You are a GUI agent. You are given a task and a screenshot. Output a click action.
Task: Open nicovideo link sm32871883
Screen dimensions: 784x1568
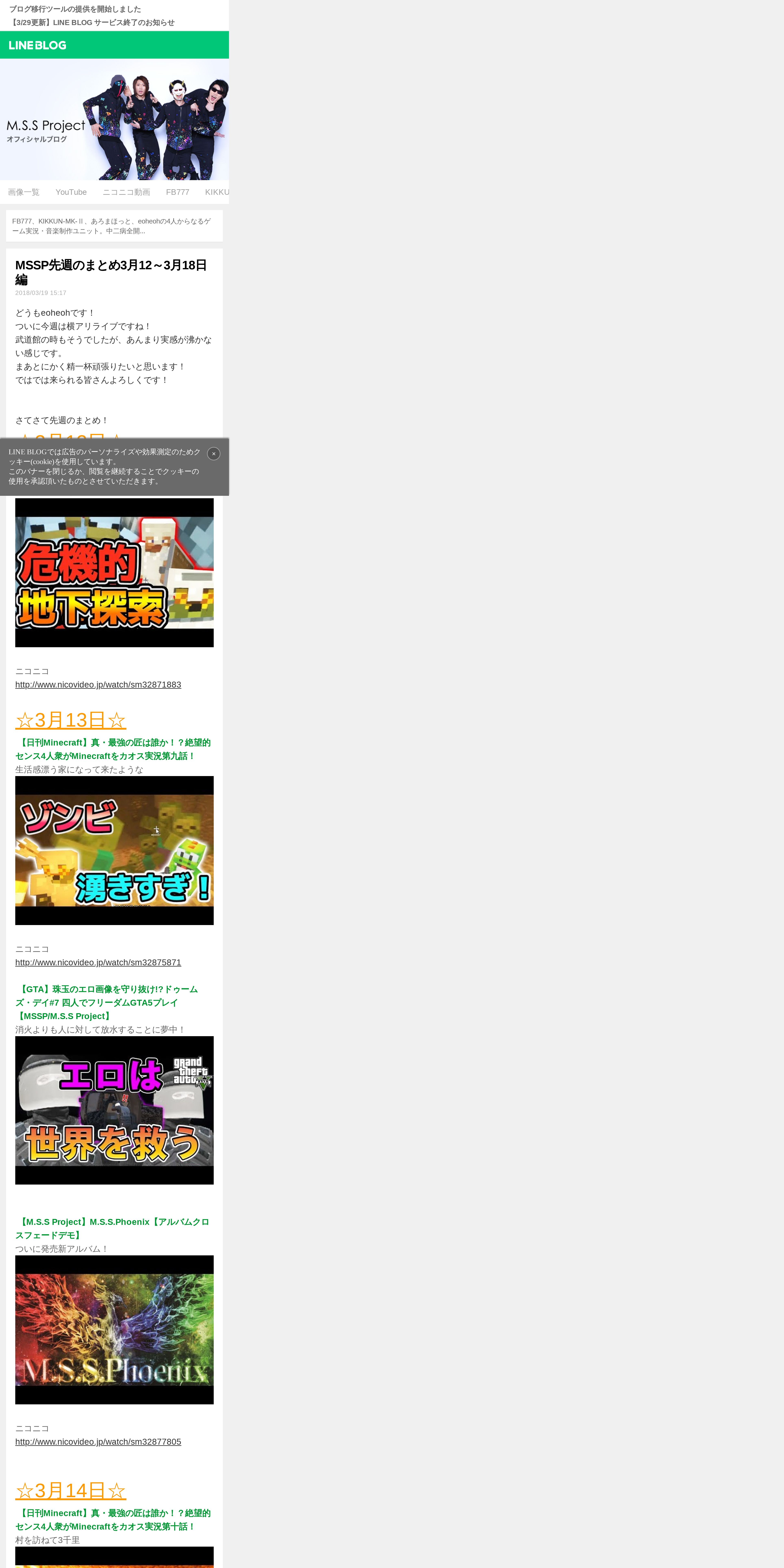(x=98, y=685)
